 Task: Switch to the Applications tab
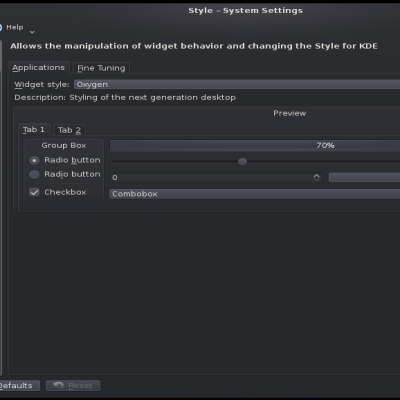[39, 68]
